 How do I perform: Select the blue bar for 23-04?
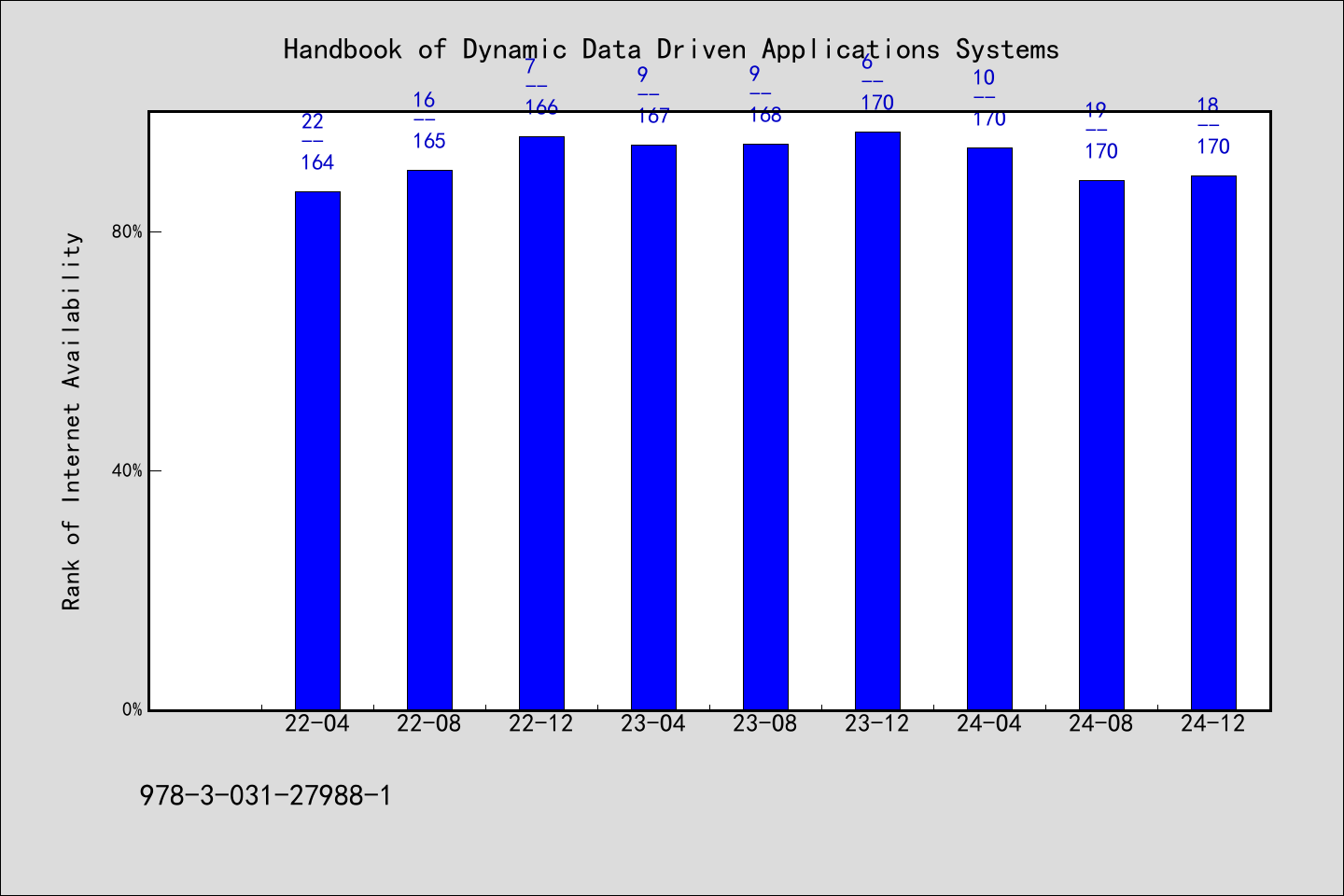pos(653,427)
